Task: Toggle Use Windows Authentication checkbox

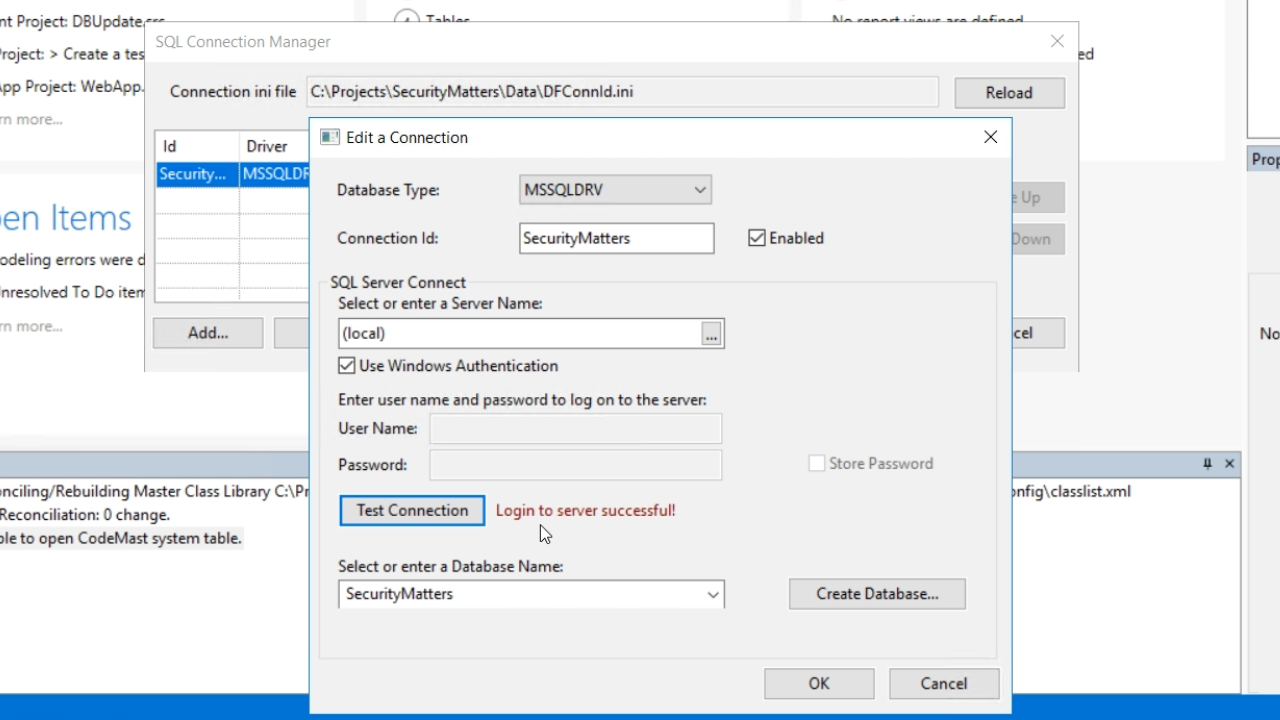Action: (x=347, y=366)
